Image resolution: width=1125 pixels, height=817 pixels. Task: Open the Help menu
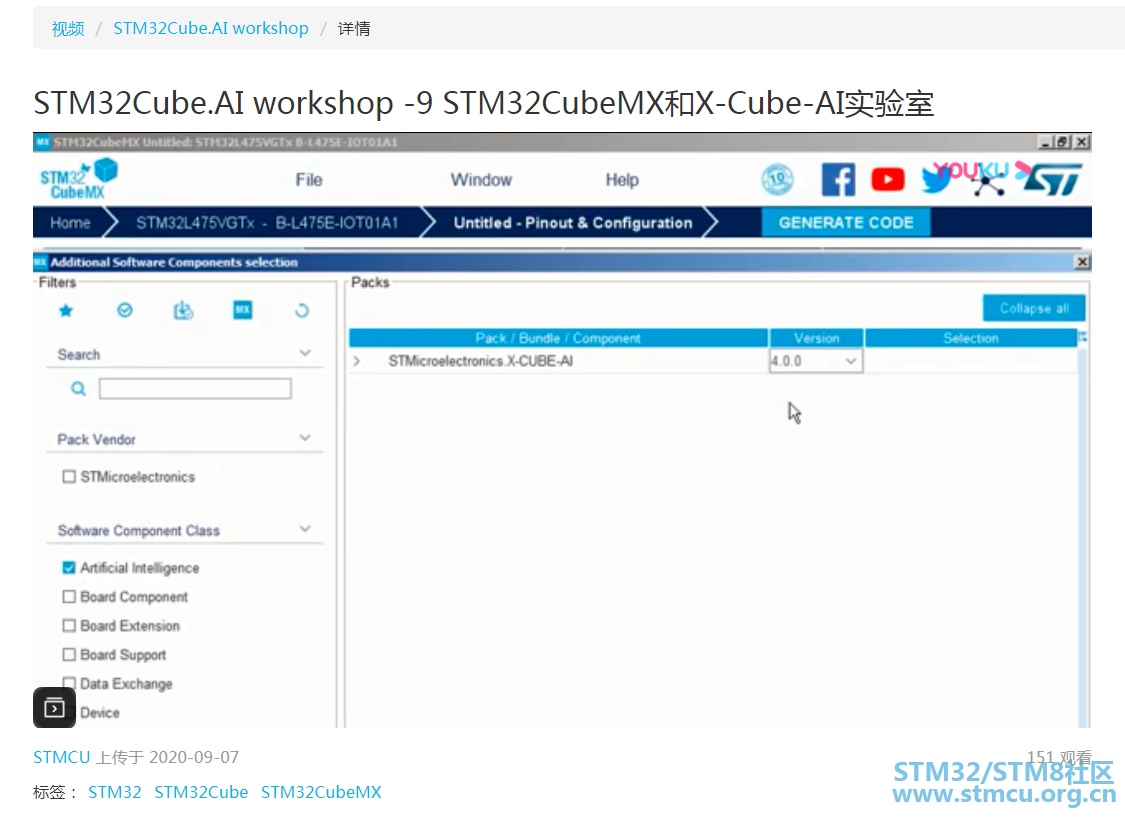pos(622,180)
